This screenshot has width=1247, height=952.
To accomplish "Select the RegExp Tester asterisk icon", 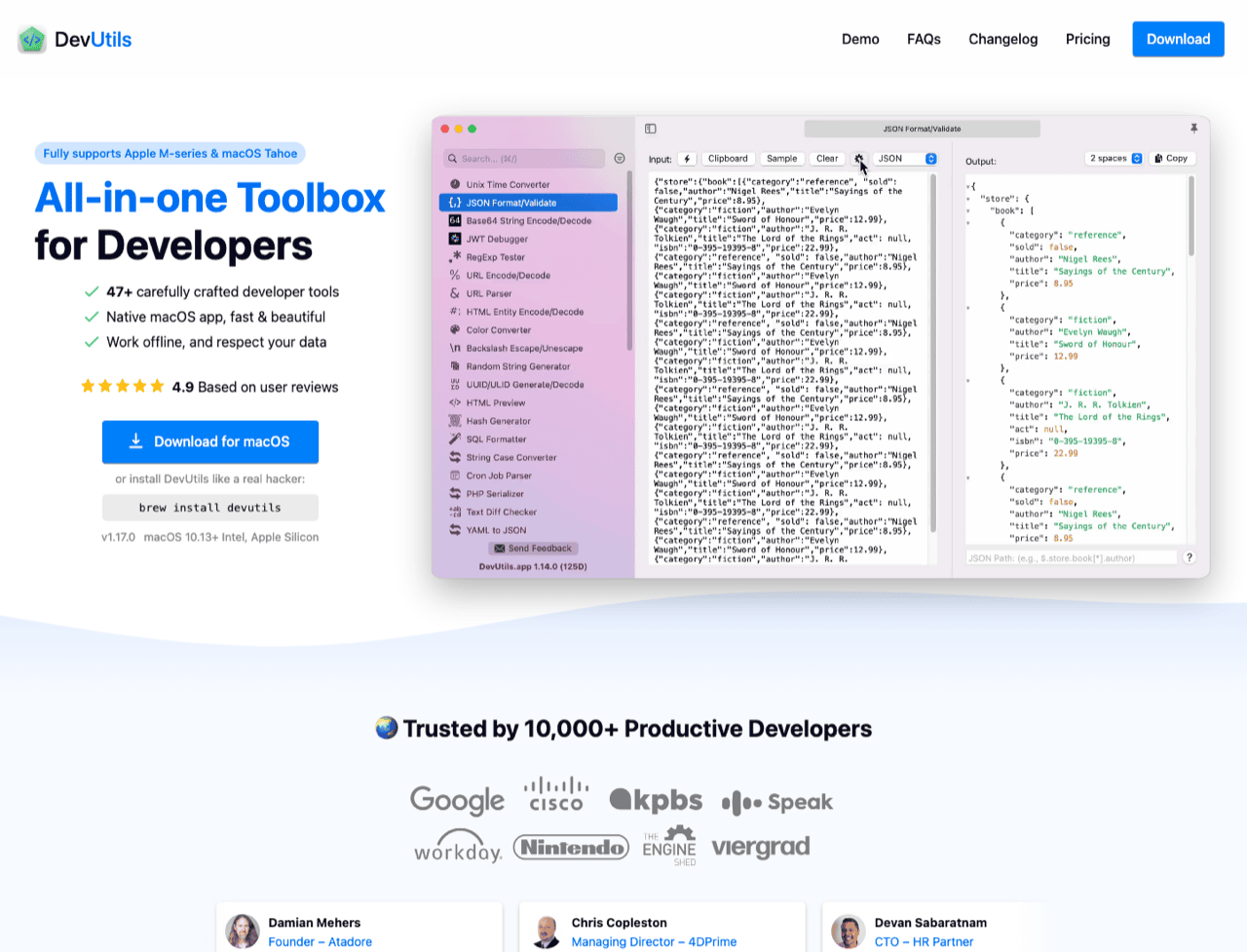I will (x=455, y=257).
